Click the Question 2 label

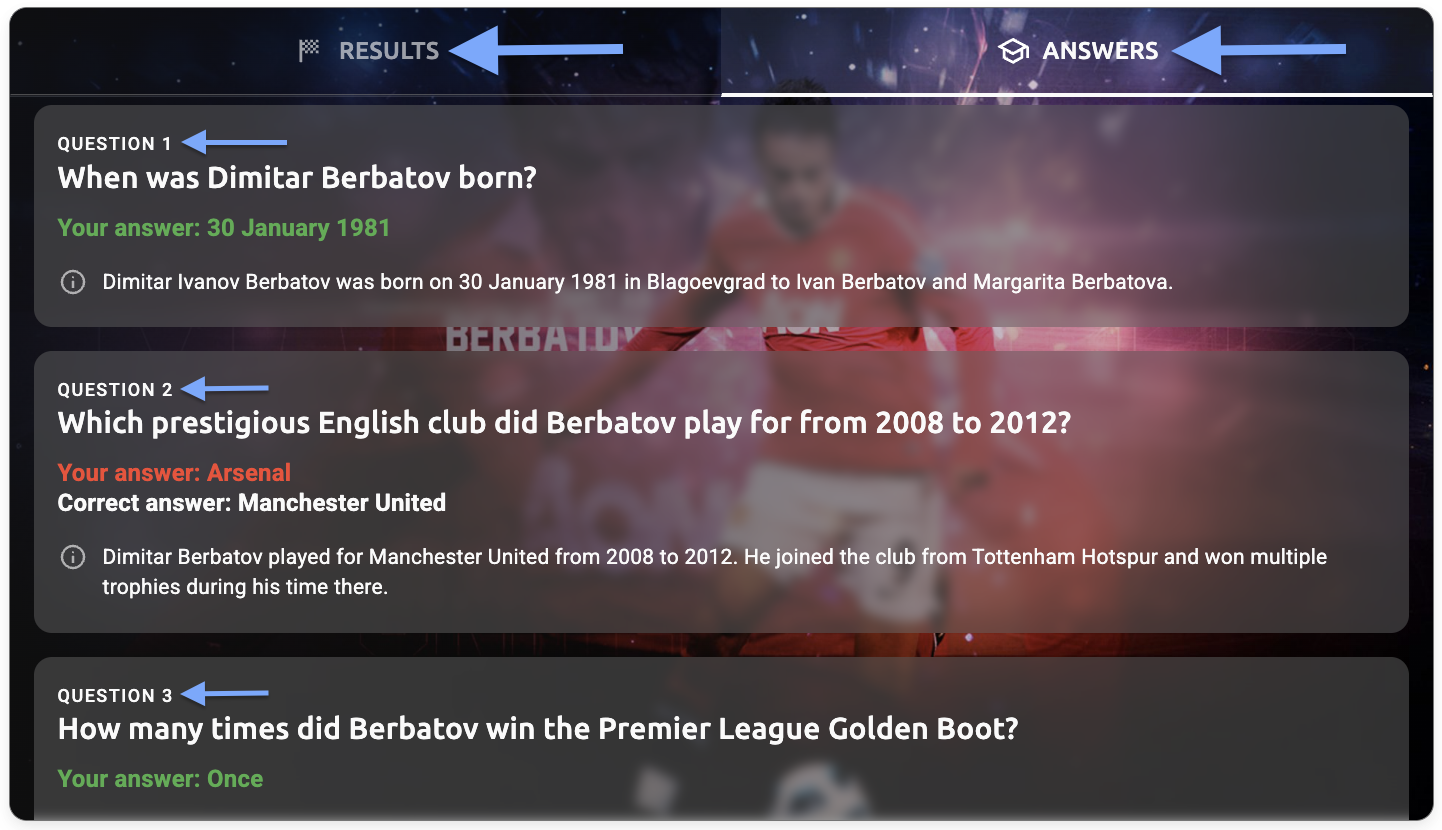(x=114, y=390)
